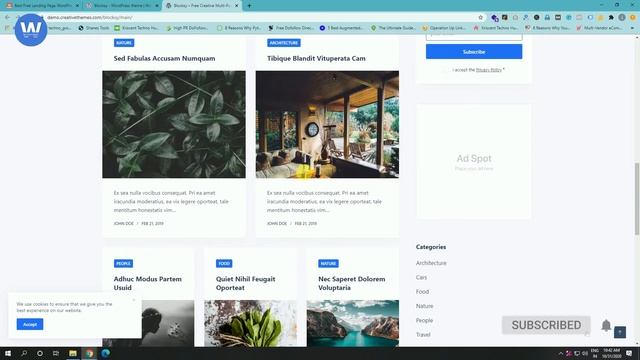Open the Nature category in sidebar
This screenshot has width=640, height=360.
(x=424, y=306)
